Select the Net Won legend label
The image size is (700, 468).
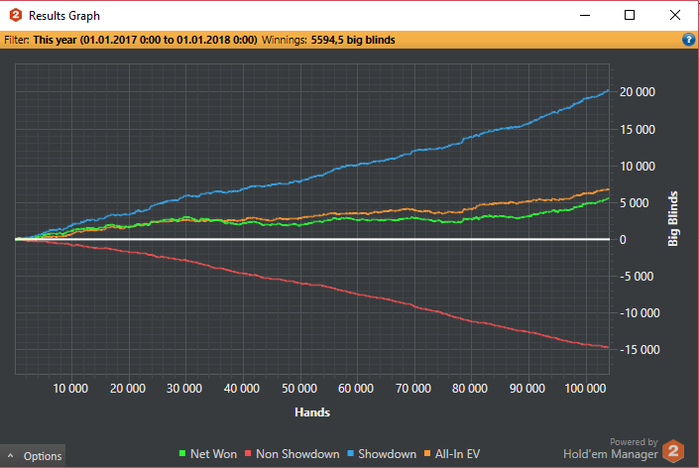pyautogui.click(x=213, y=454)
